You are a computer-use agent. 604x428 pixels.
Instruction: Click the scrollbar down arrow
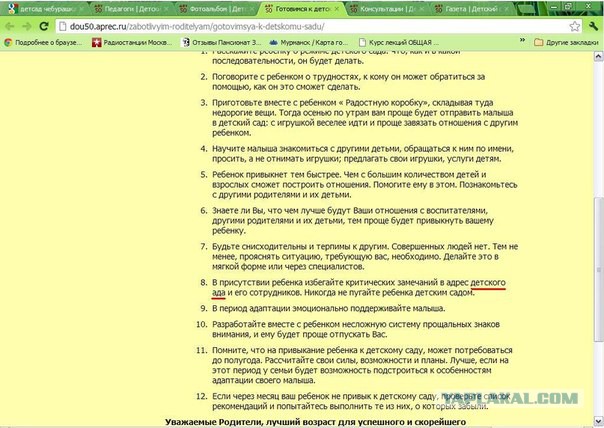(598, 420)
